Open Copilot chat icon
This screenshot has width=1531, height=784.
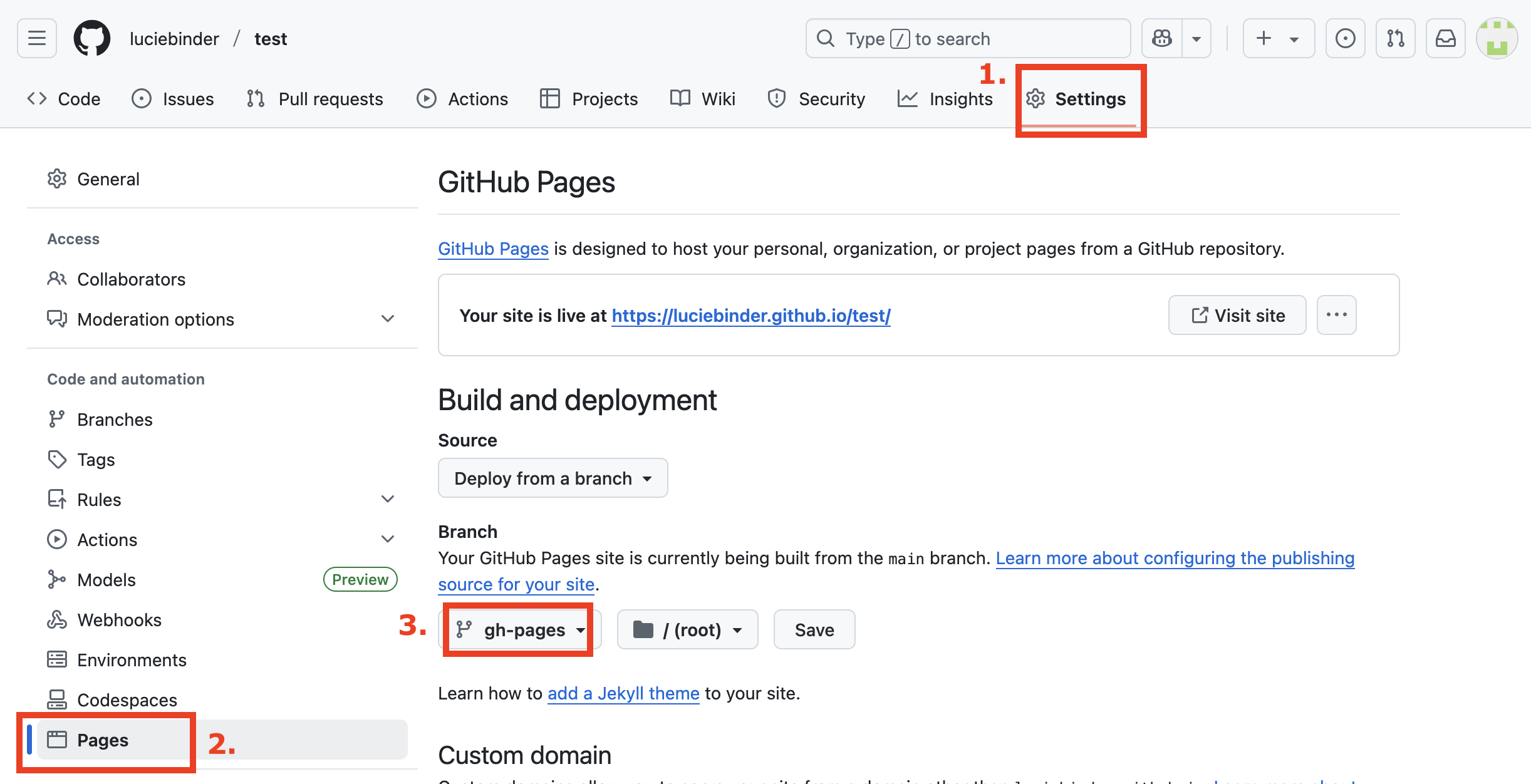[1162, 39]
